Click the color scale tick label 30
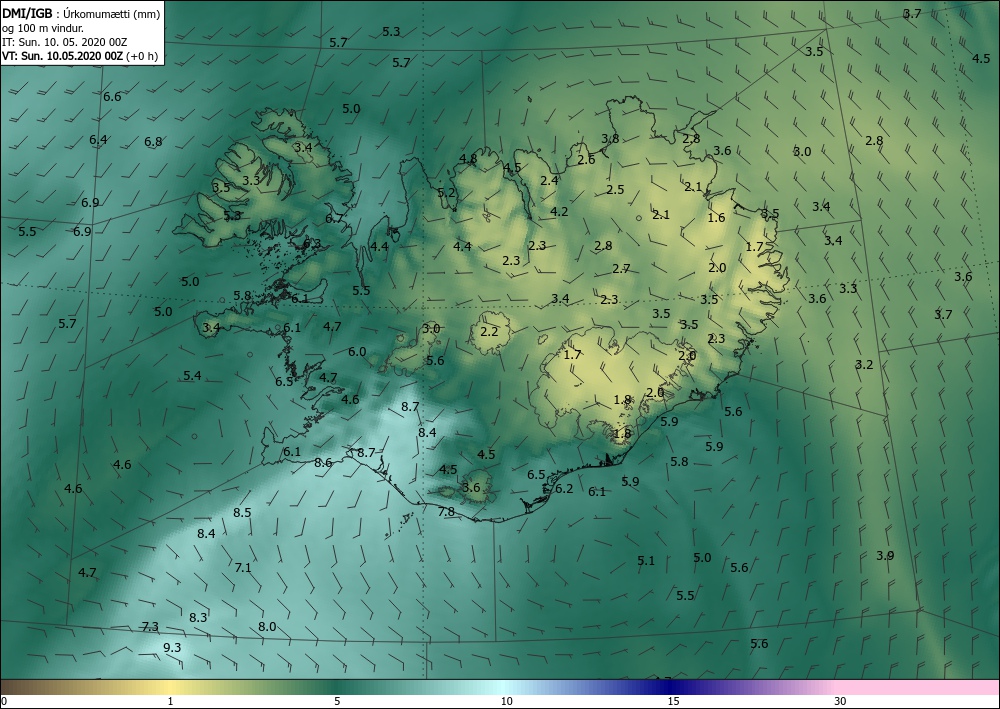Viewport: 1000px width, 709px height. tap(840, 702)
